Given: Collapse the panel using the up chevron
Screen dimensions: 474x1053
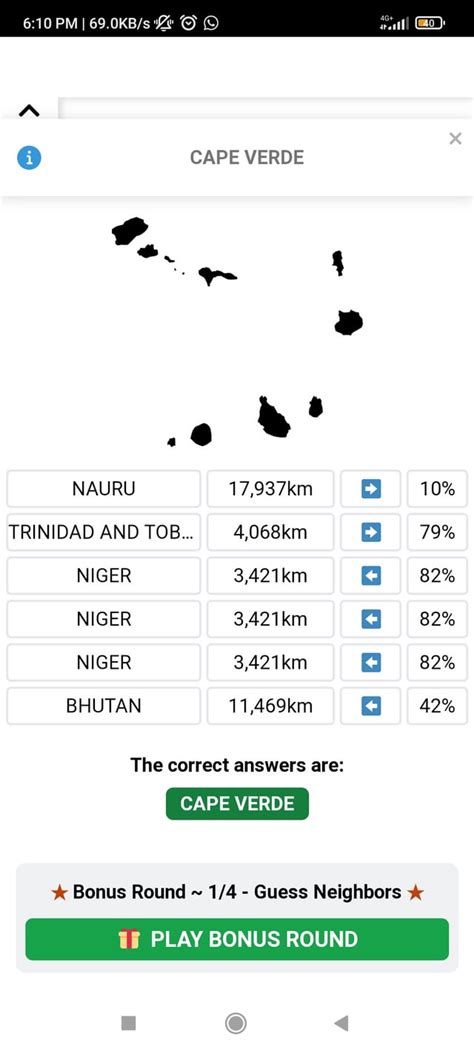Looking at the screenshot, I should pyautogui.click(x=29, y=111).
